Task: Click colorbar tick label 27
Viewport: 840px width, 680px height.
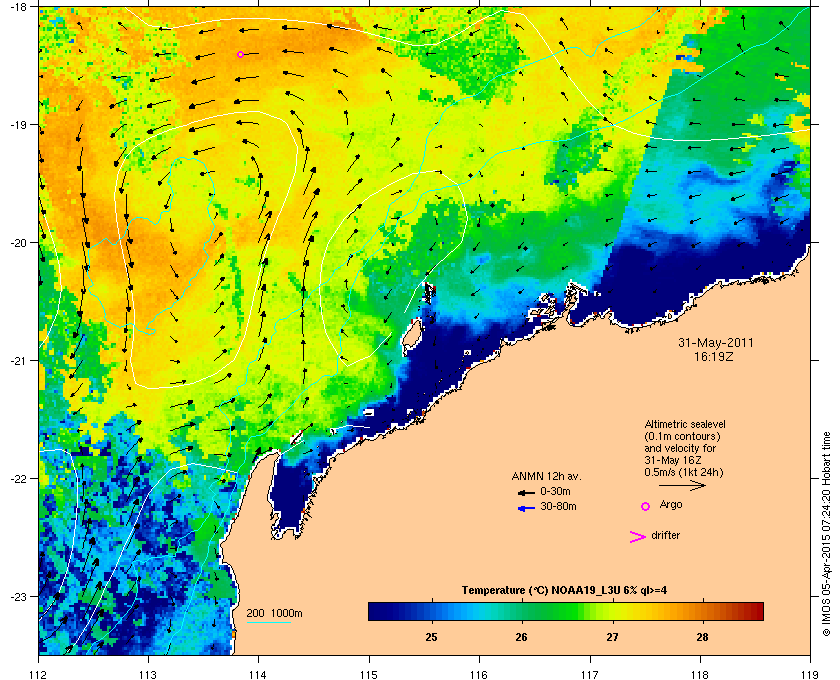Action: coord(612,637)
